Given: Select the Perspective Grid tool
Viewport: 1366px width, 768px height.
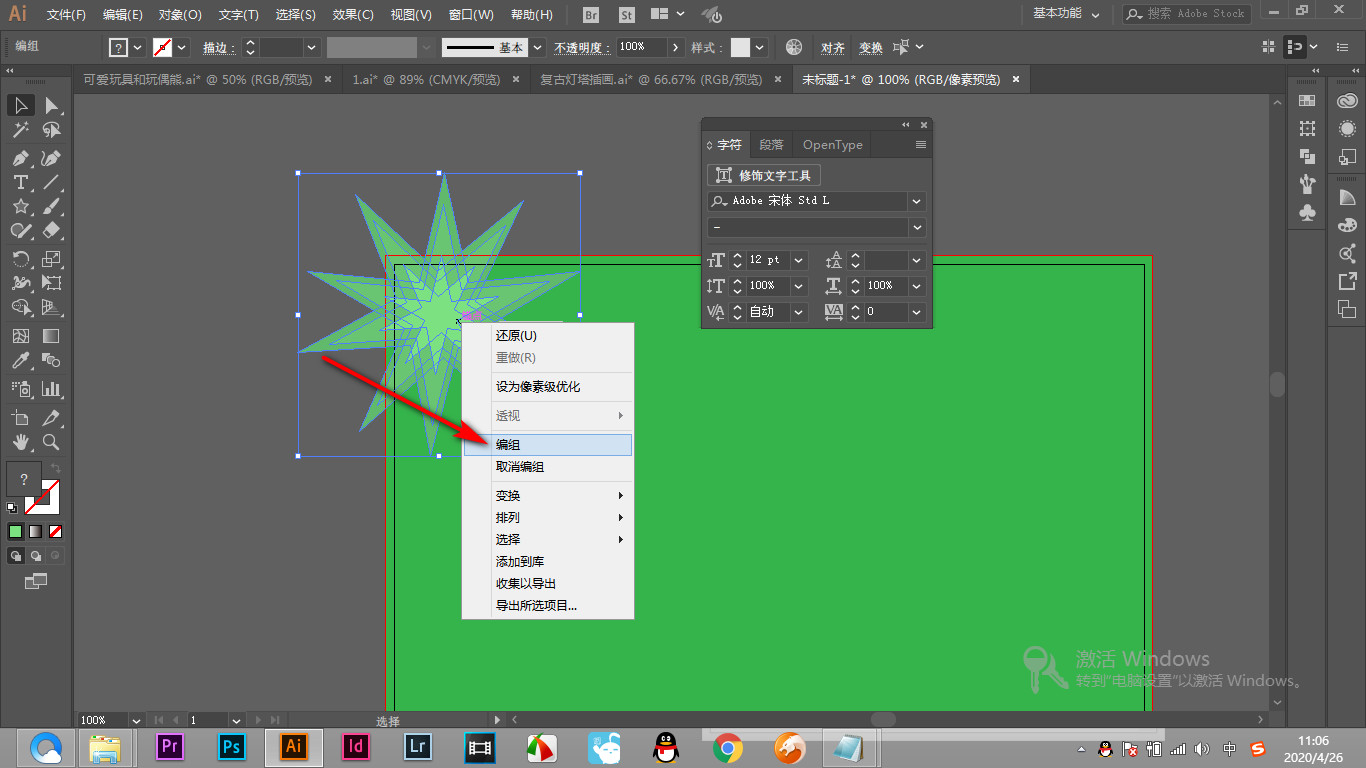Looking at the screenshot, I should click(52, 307).
